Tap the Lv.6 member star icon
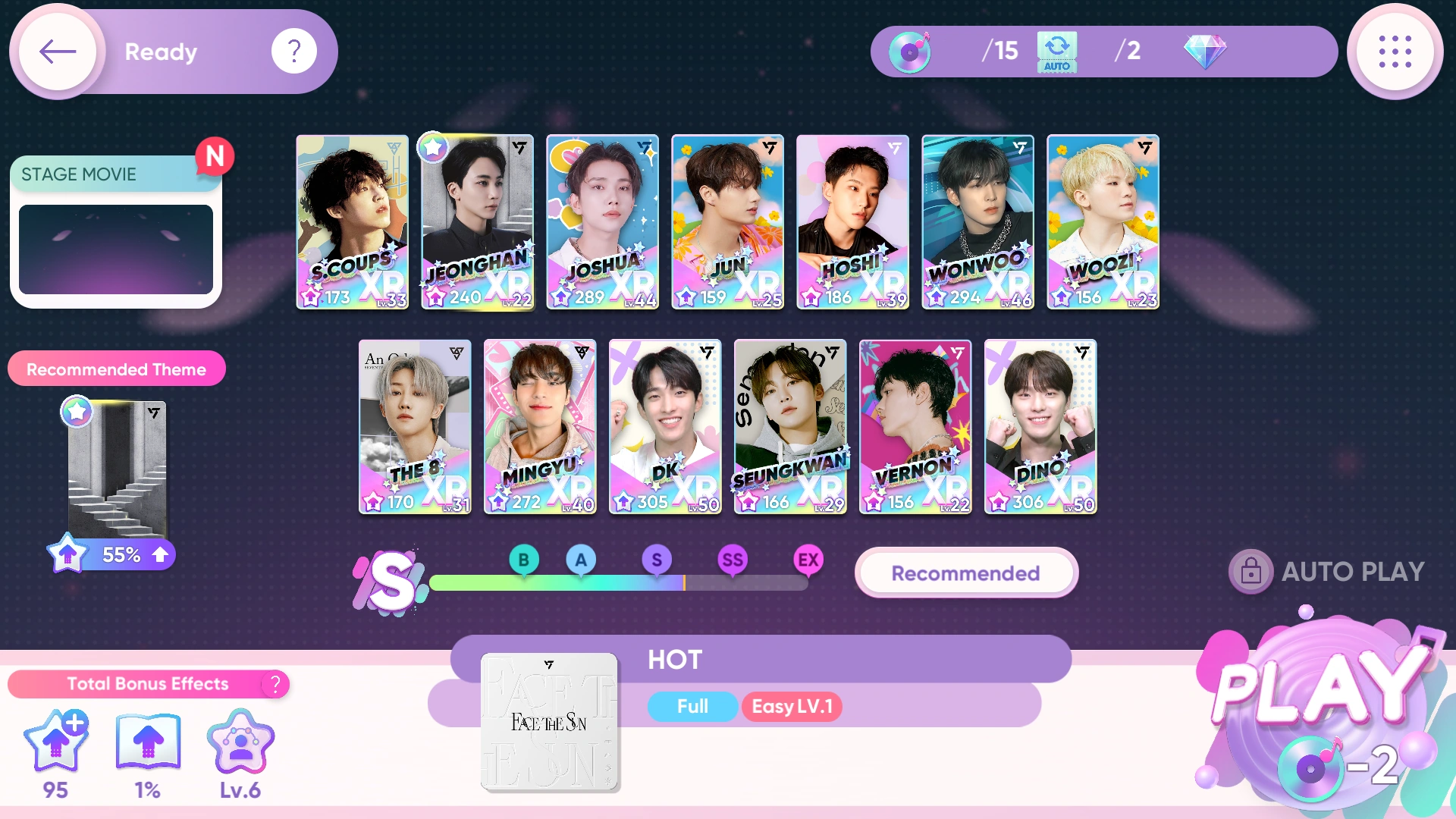This screenshot has height=819, width=1456. tap(240, 742)
